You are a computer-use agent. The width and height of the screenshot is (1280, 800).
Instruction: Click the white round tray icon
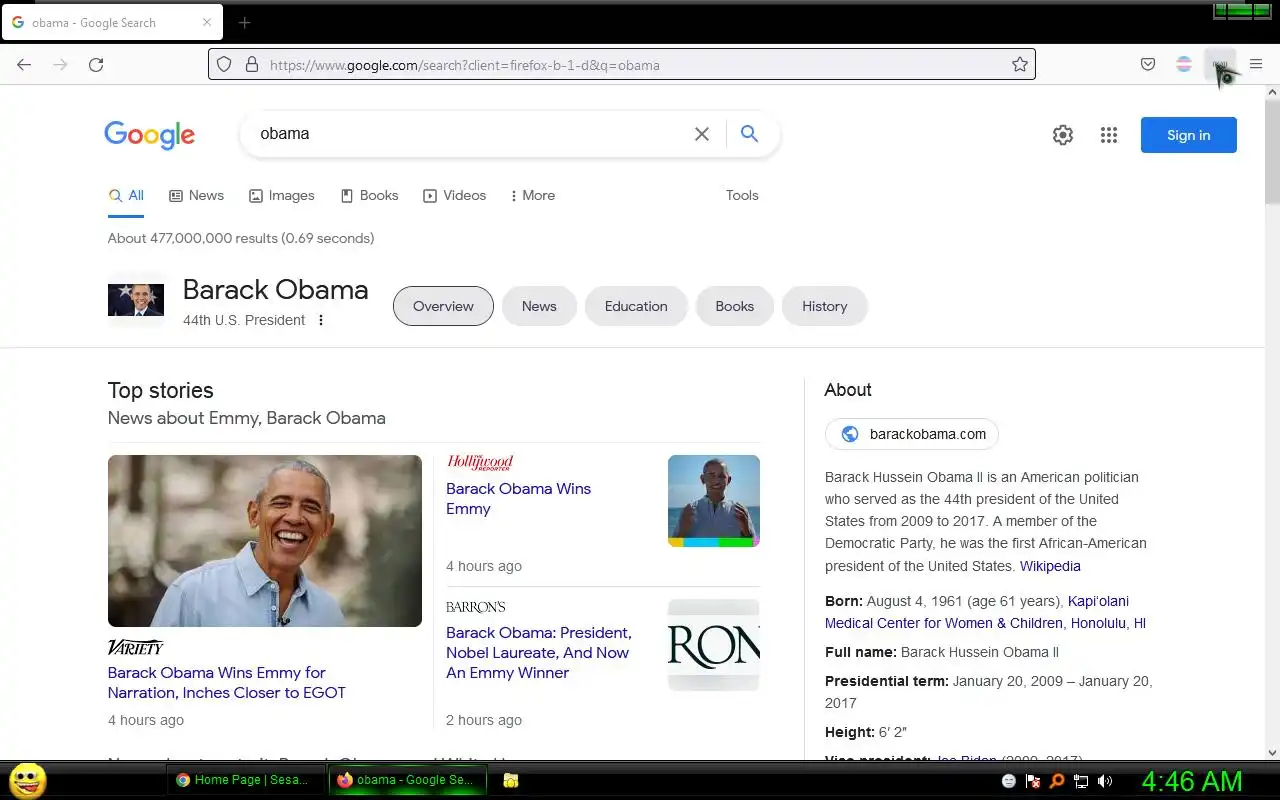(1009, 781)
